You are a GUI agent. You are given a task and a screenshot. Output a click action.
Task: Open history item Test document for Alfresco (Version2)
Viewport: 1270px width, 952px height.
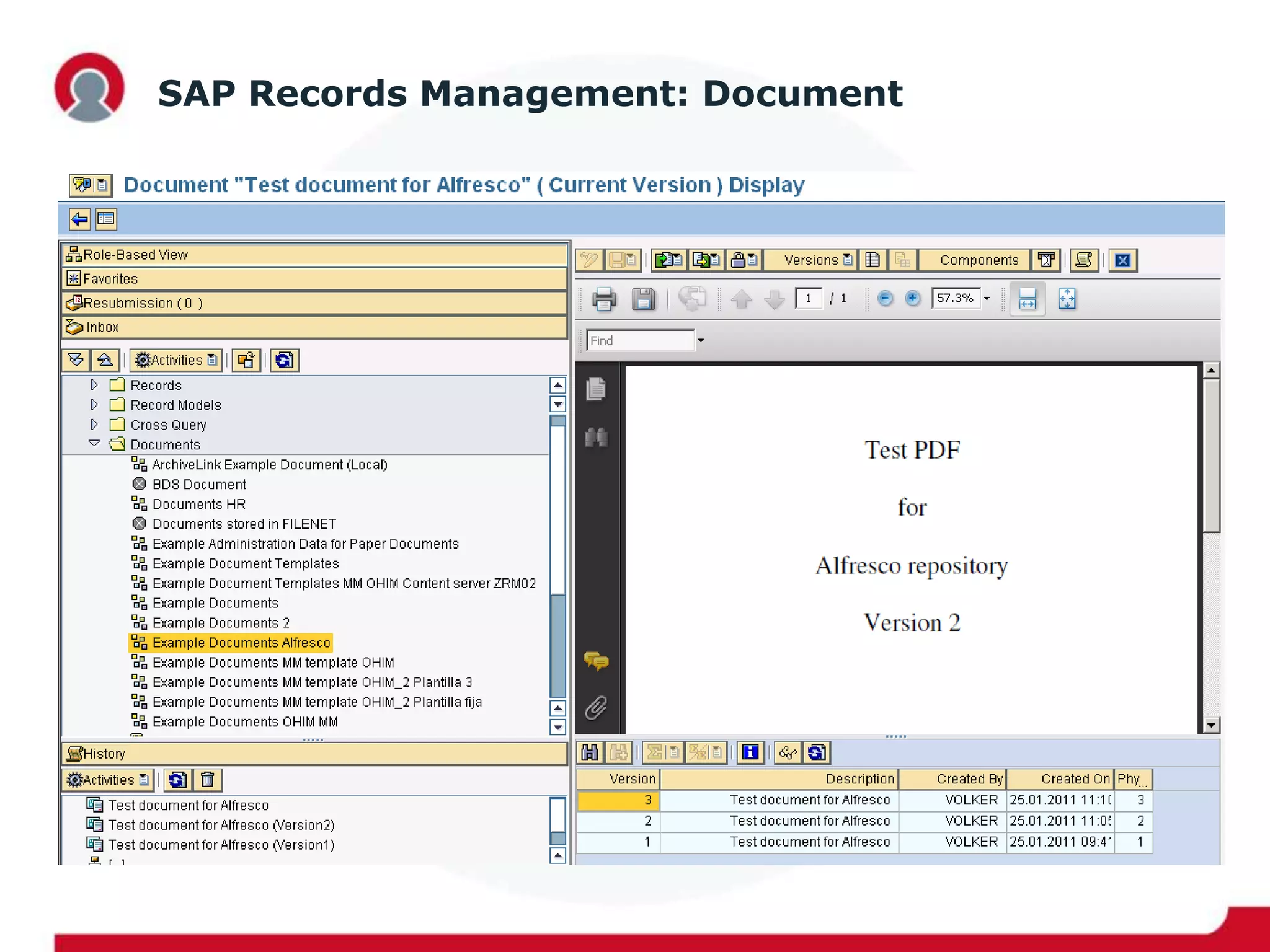pyautogui.click(x=221, y=825)
